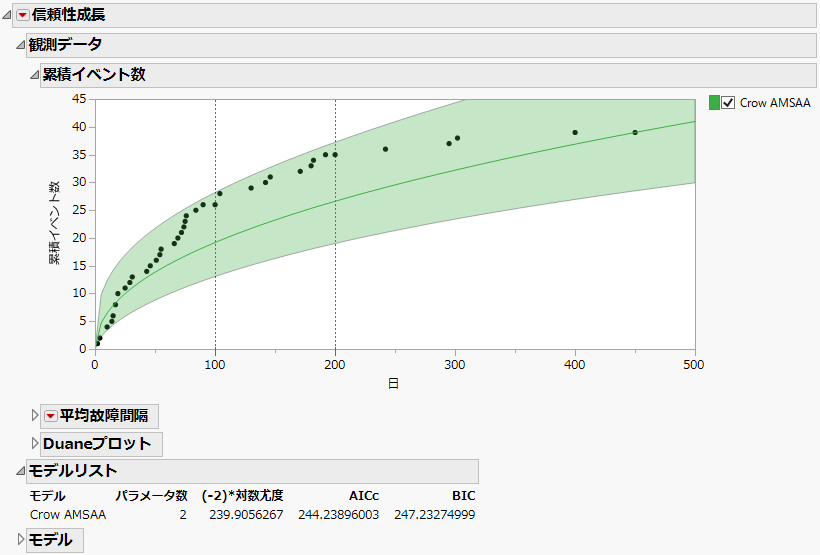Click the Y axis tick label 20
Screen dimensions: 820x555
(79, 238)
